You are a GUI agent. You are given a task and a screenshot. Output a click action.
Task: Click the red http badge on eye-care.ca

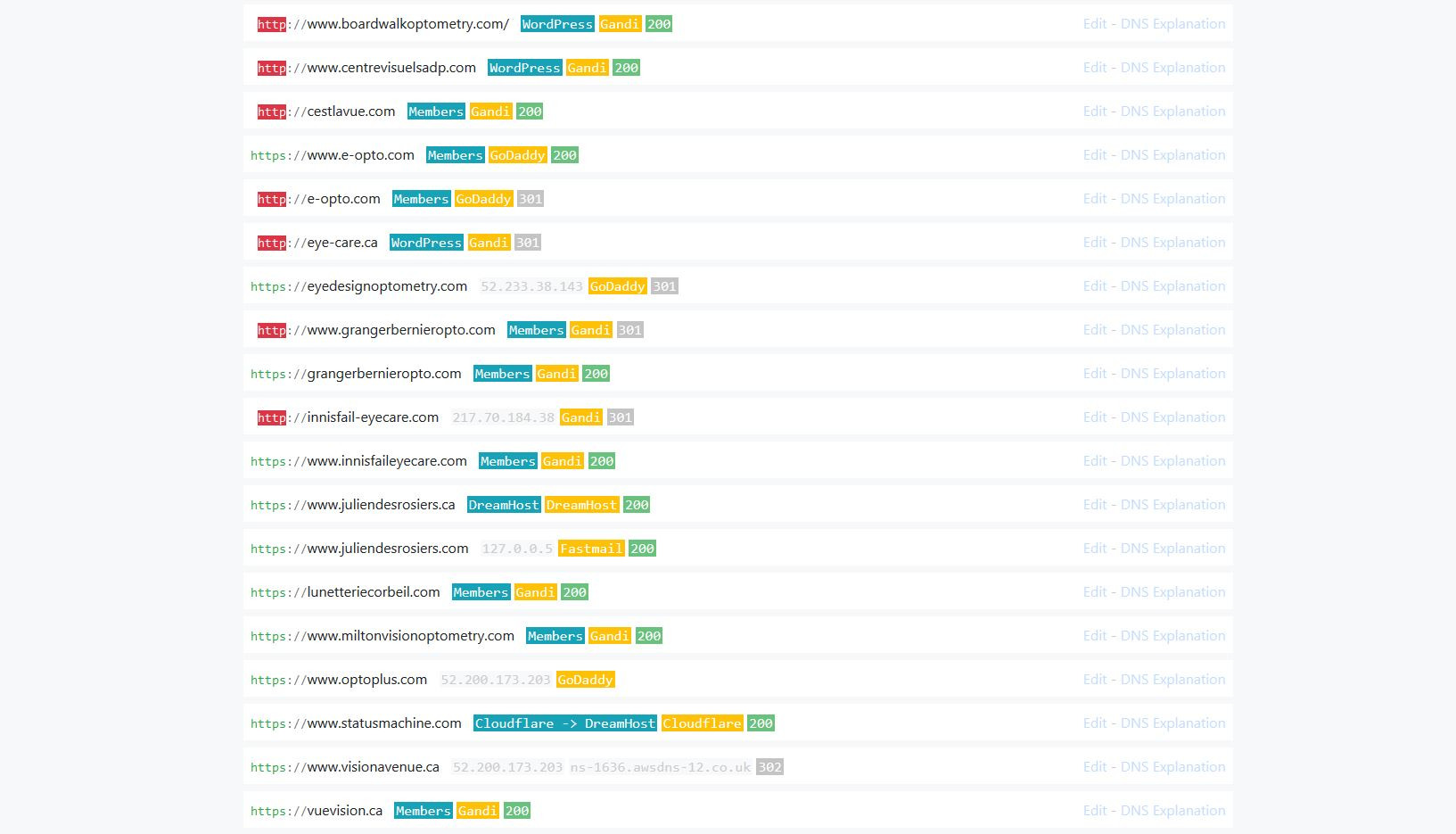(x=271, y=243)
